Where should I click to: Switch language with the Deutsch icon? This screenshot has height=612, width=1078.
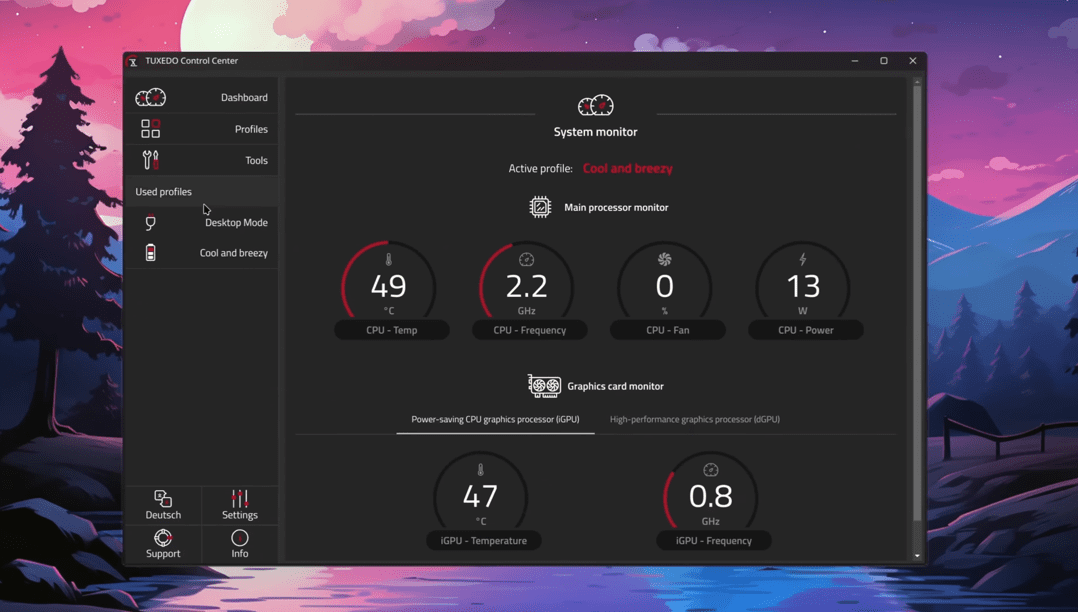click(163, 499)
